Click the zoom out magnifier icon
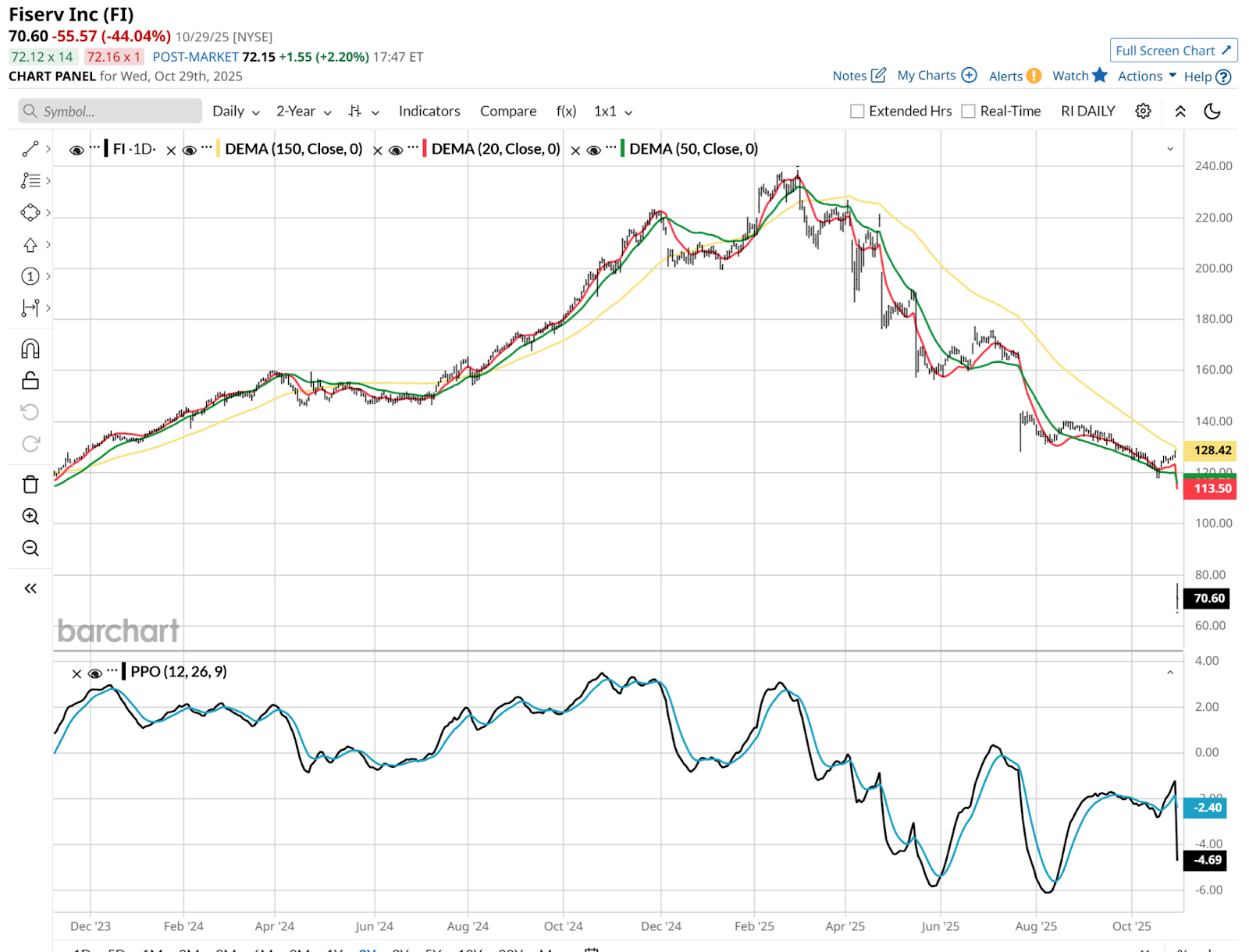Viewport: 1249px width, 952px height. [30, 549]
